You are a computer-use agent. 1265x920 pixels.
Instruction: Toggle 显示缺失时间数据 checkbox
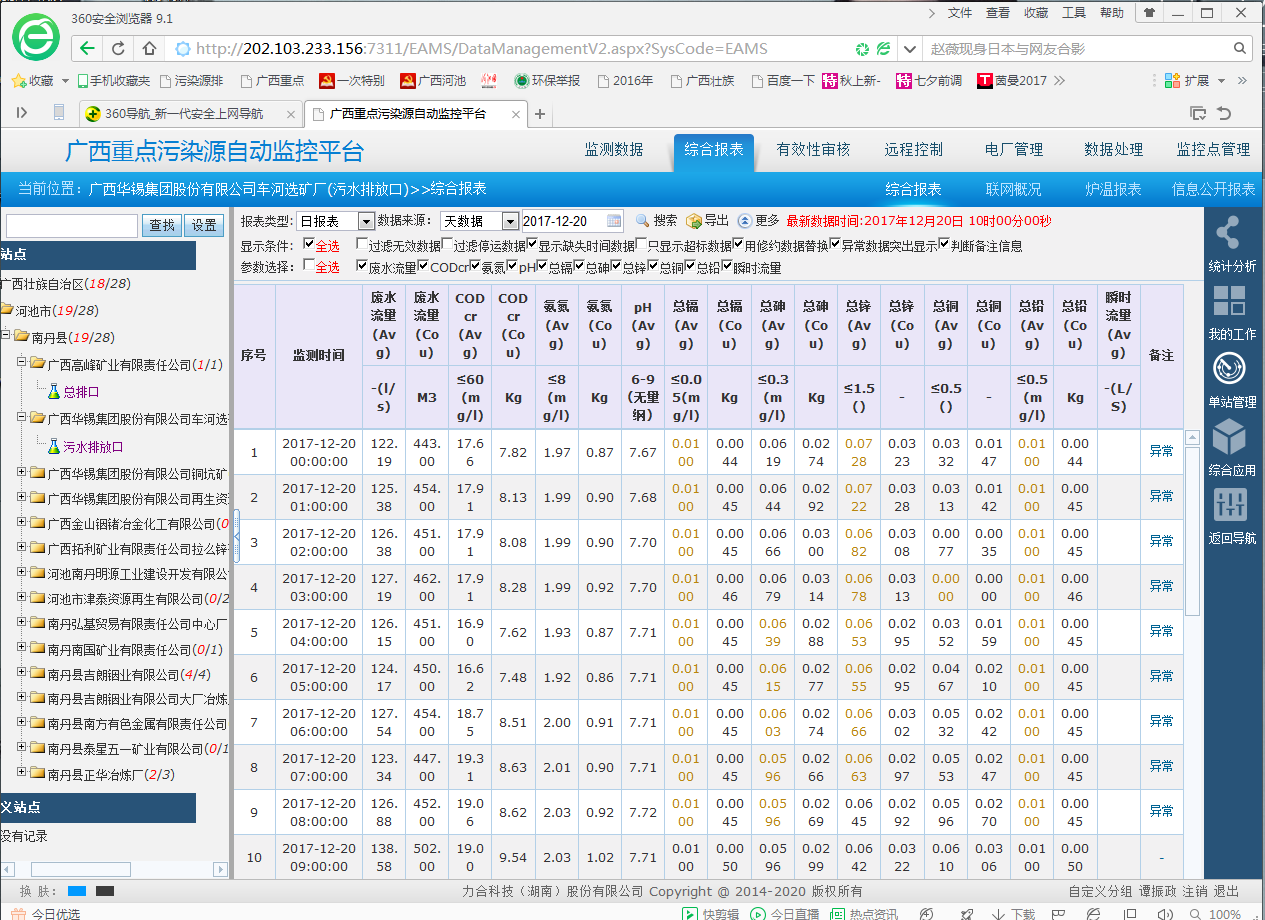point(532,245)
